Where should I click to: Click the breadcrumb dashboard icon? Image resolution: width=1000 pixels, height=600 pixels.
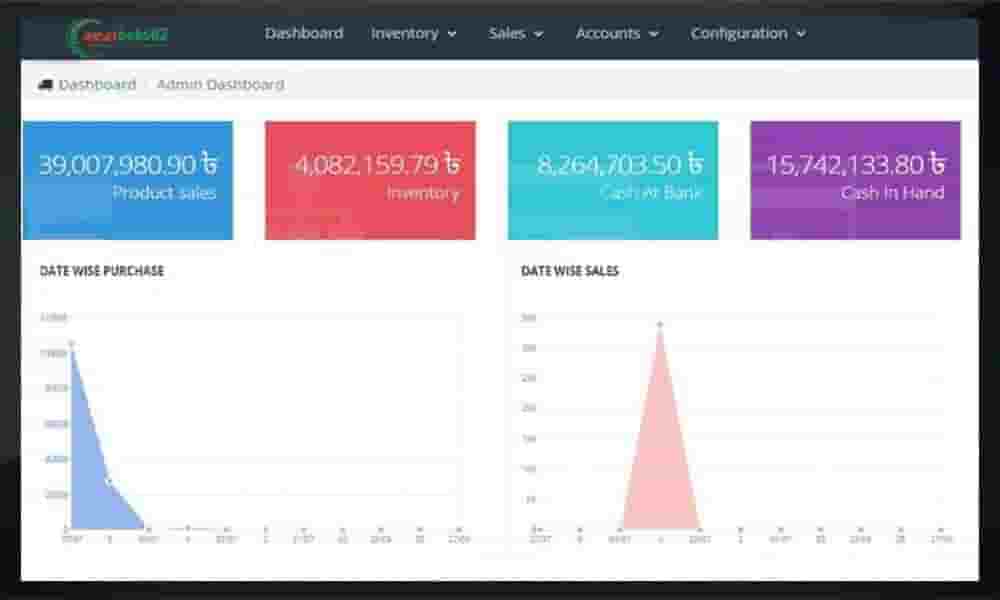pyautogui.click(x=45, y=84)
